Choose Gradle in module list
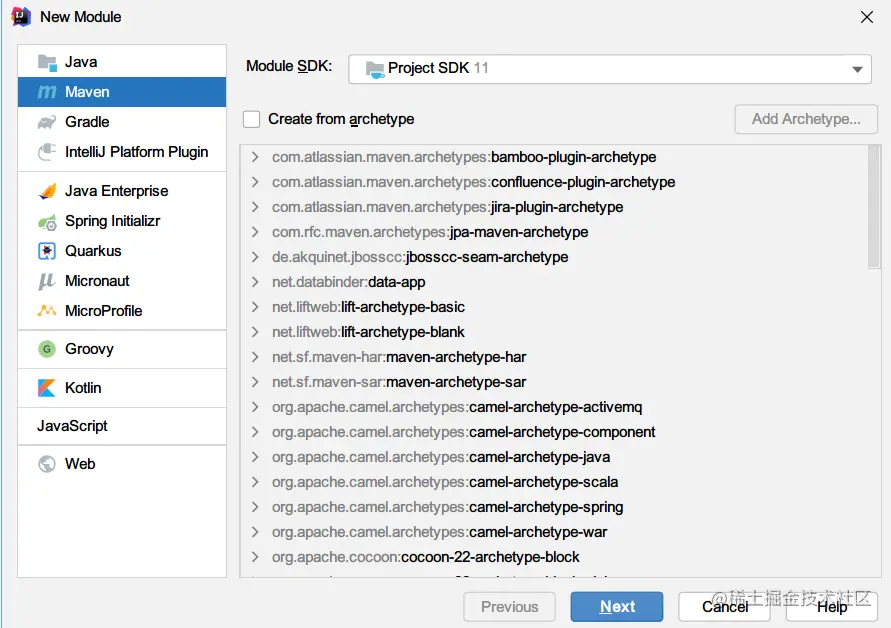This screenshot has height=628, width=891. coord(122,122)
